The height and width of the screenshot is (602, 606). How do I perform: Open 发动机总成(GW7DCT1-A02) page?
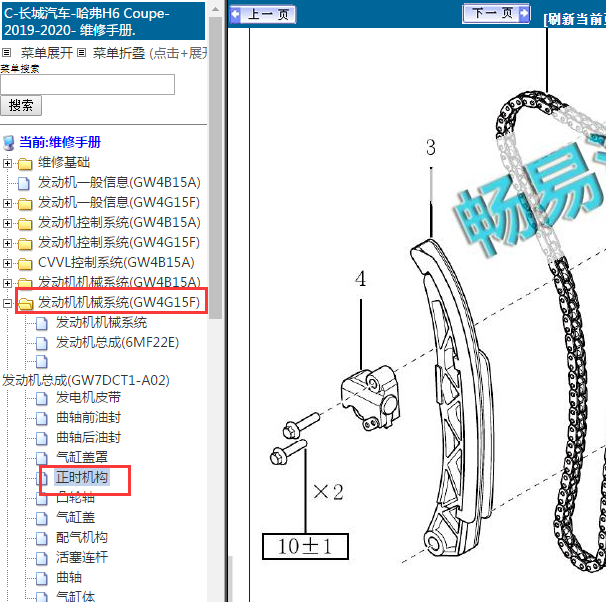[85, 381]
